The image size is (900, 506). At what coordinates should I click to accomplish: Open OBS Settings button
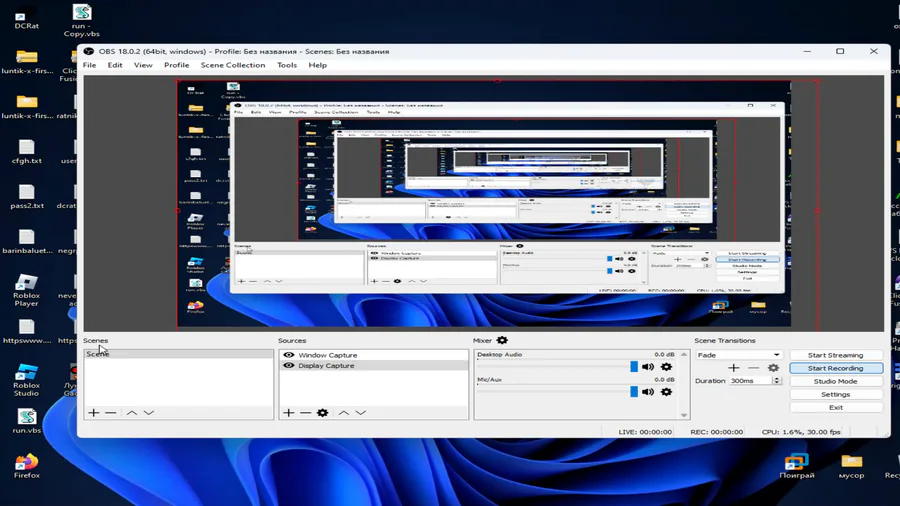coord(835,395)
